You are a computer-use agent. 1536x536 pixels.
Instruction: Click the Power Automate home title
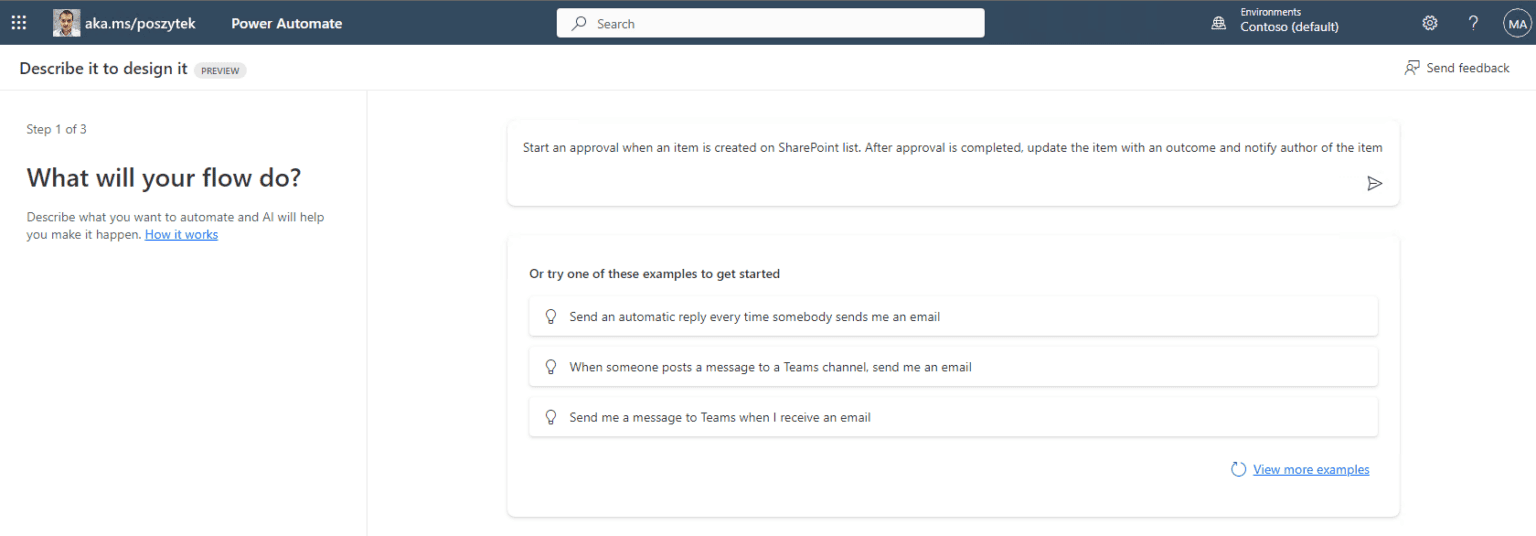point(287,23)
